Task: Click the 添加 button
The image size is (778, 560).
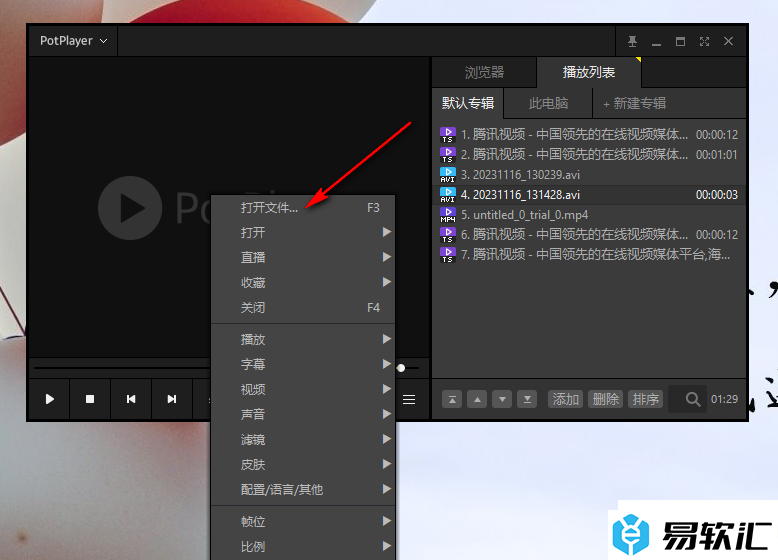Action: [x=566, y=399]
